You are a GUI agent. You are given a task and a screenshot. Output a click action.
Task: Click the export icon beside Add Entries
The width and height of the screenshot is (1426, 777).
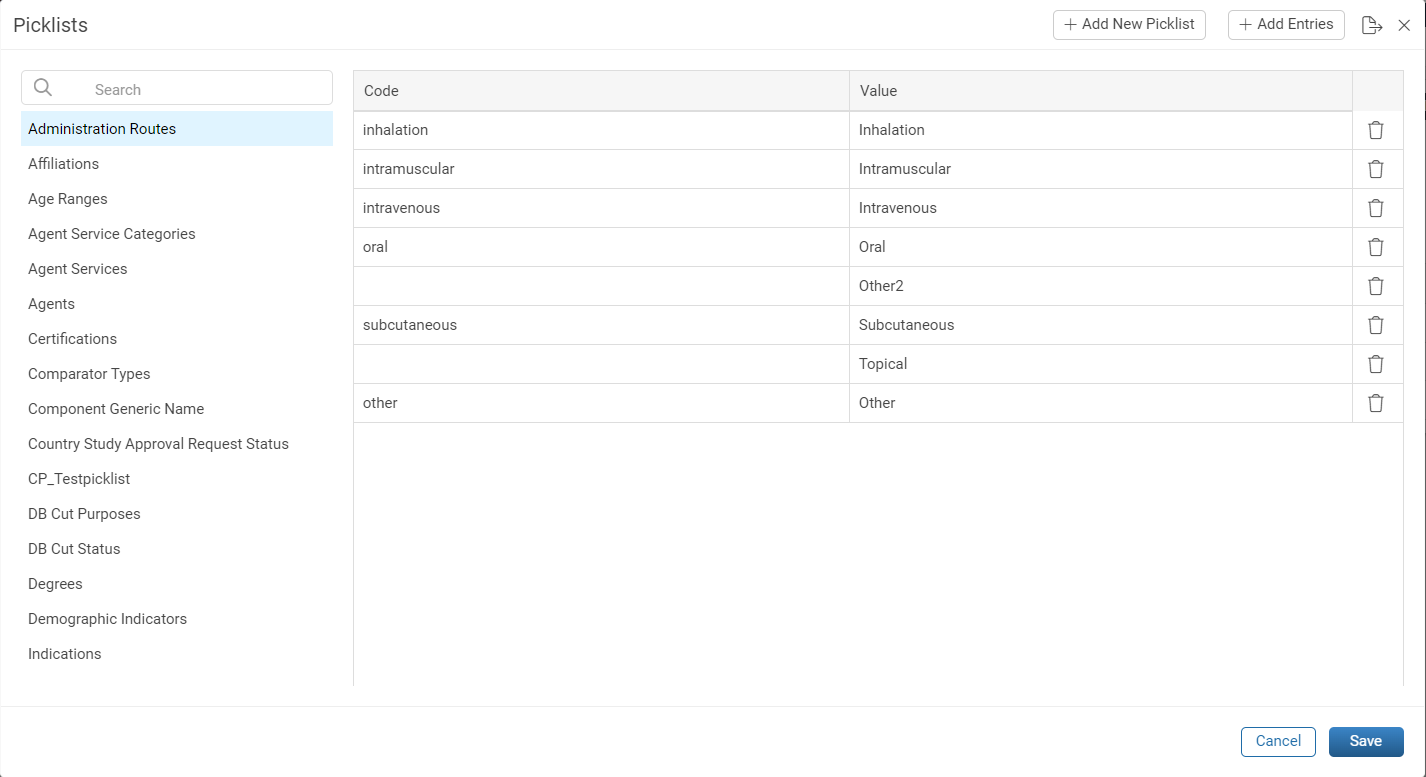(1372, 25)
